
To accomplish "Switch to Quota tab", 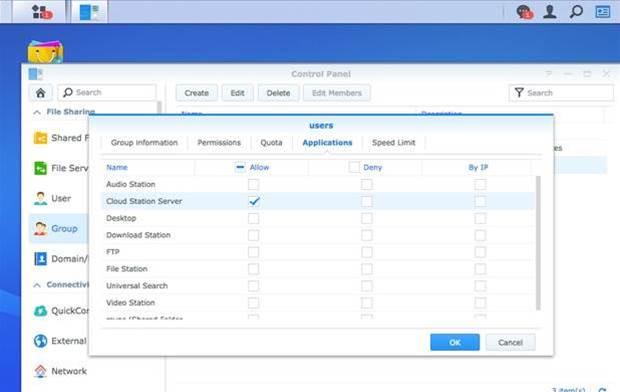I will [271, 142].
